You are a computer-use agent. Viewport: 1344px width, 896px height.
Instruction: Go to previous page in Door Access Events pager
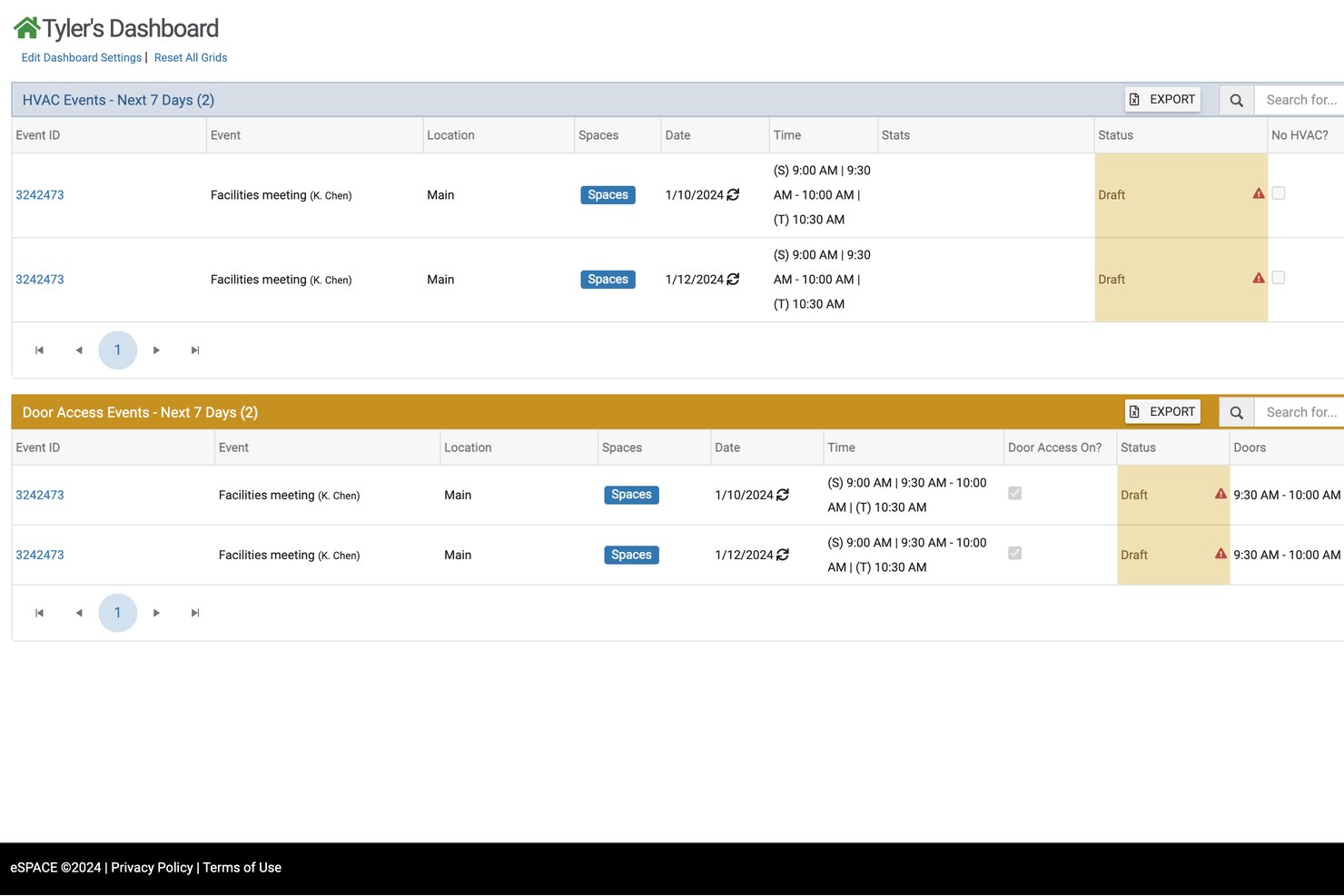[79, 613]
